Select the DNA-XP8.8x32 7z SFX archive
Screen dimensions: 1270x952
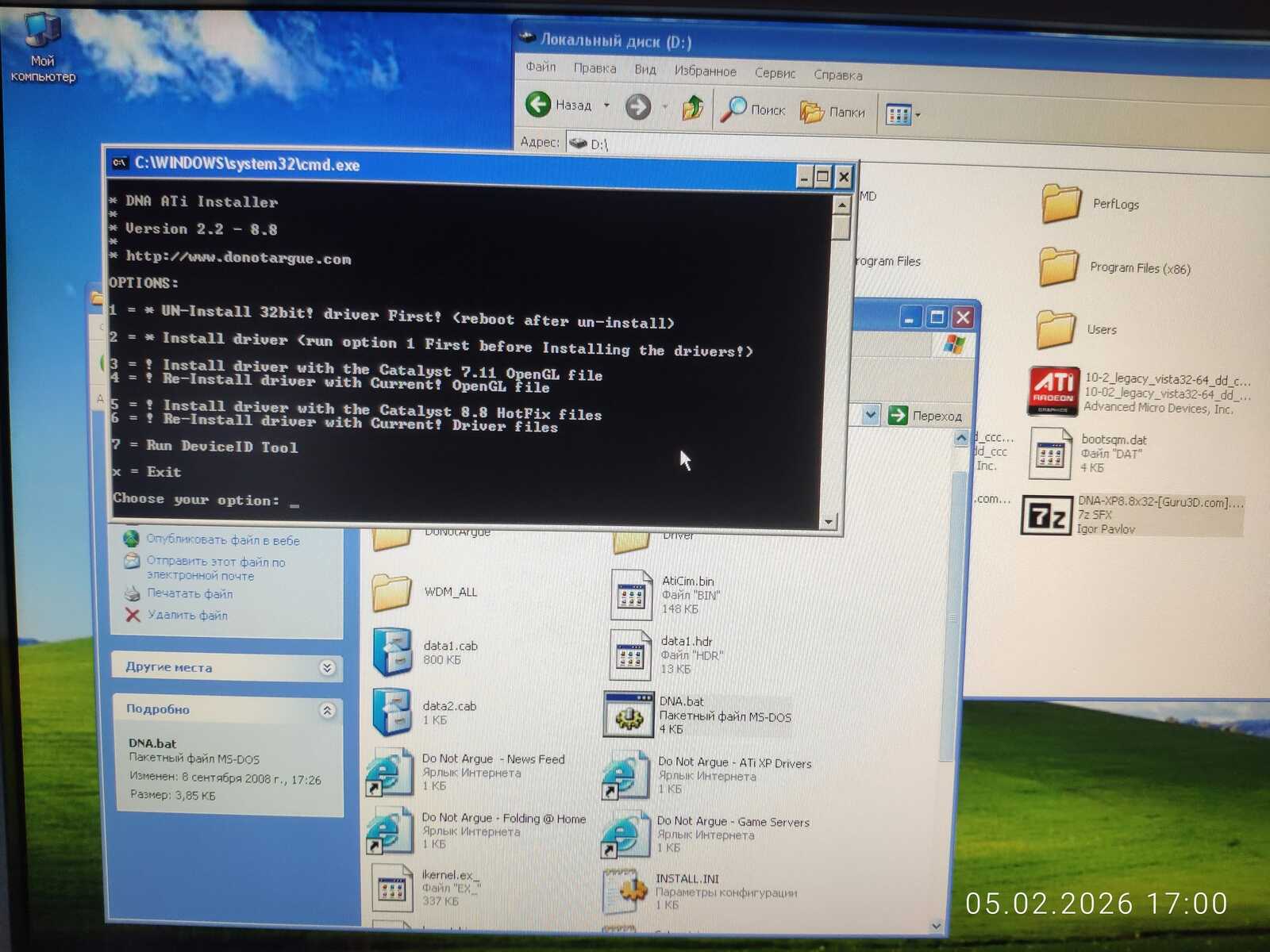(1133, 515)
